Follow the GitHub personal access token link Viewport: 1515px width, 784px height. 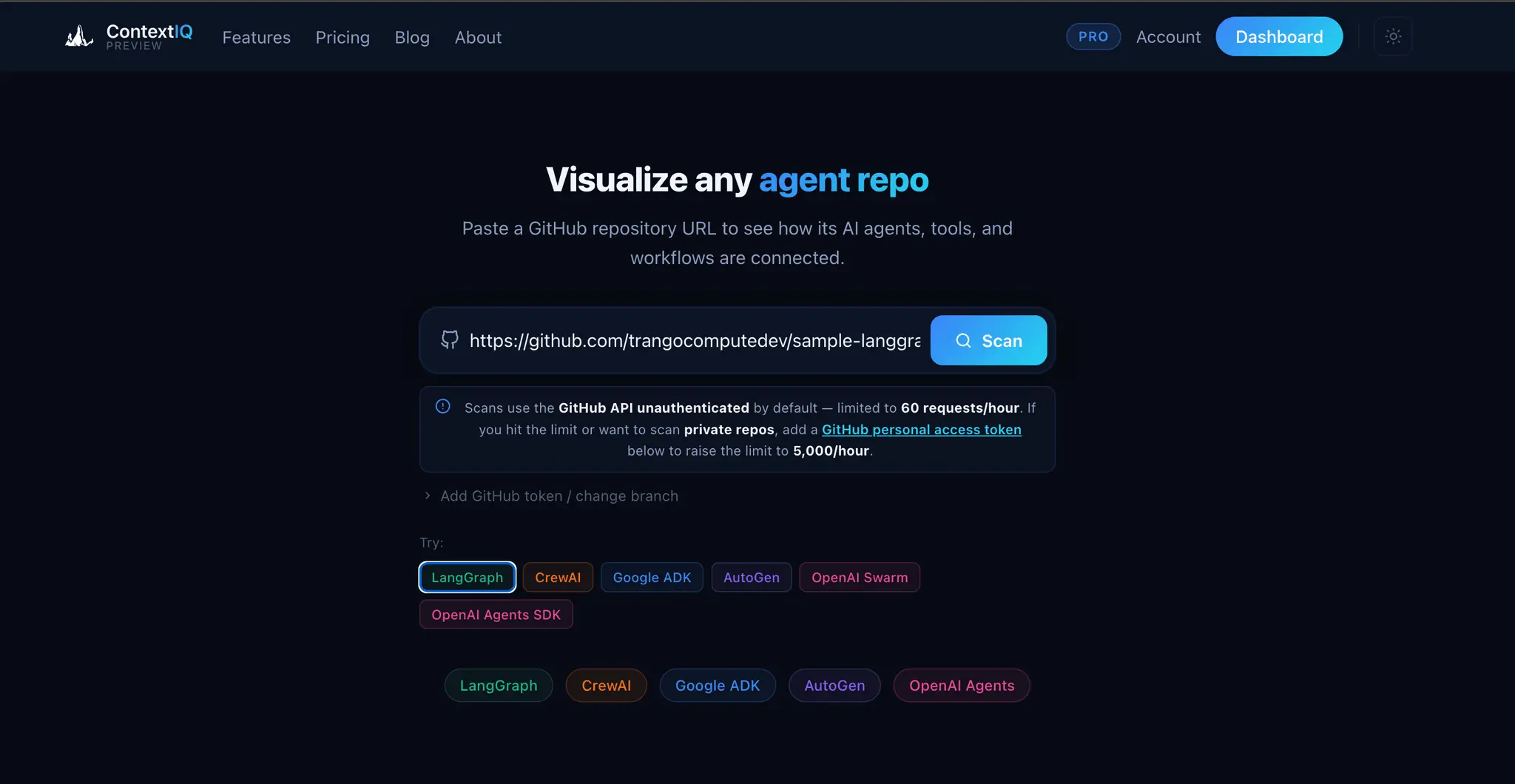tap(921, 430)
